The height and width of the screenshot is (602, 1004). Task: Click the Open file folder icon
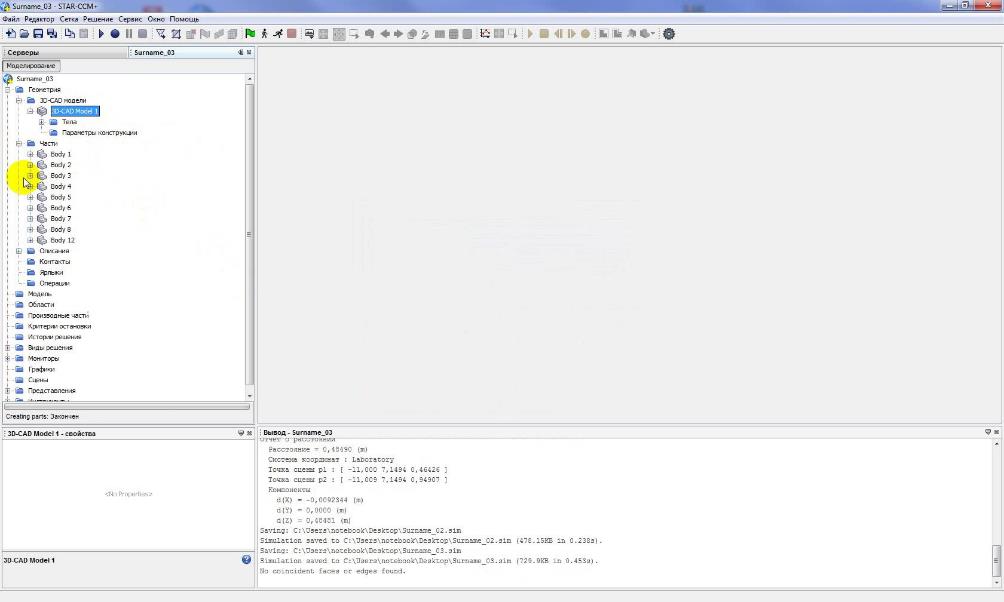24,34
